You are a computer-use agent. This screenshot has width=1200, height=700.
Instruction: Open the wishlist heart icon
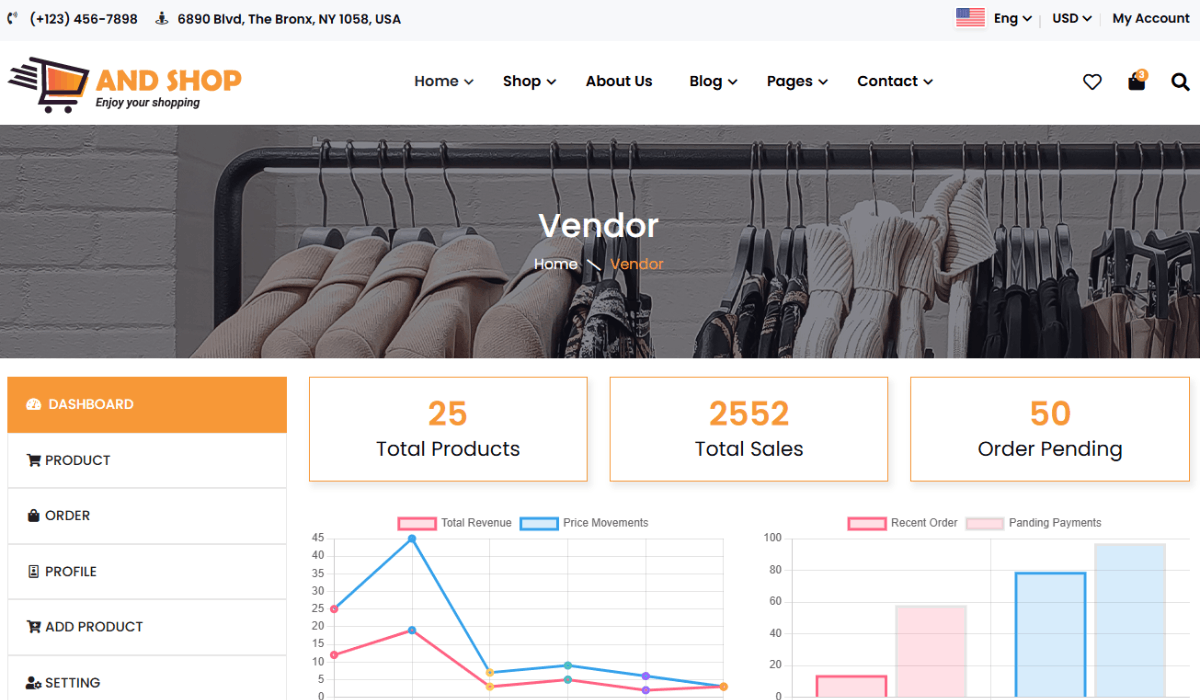point(1092,82)
